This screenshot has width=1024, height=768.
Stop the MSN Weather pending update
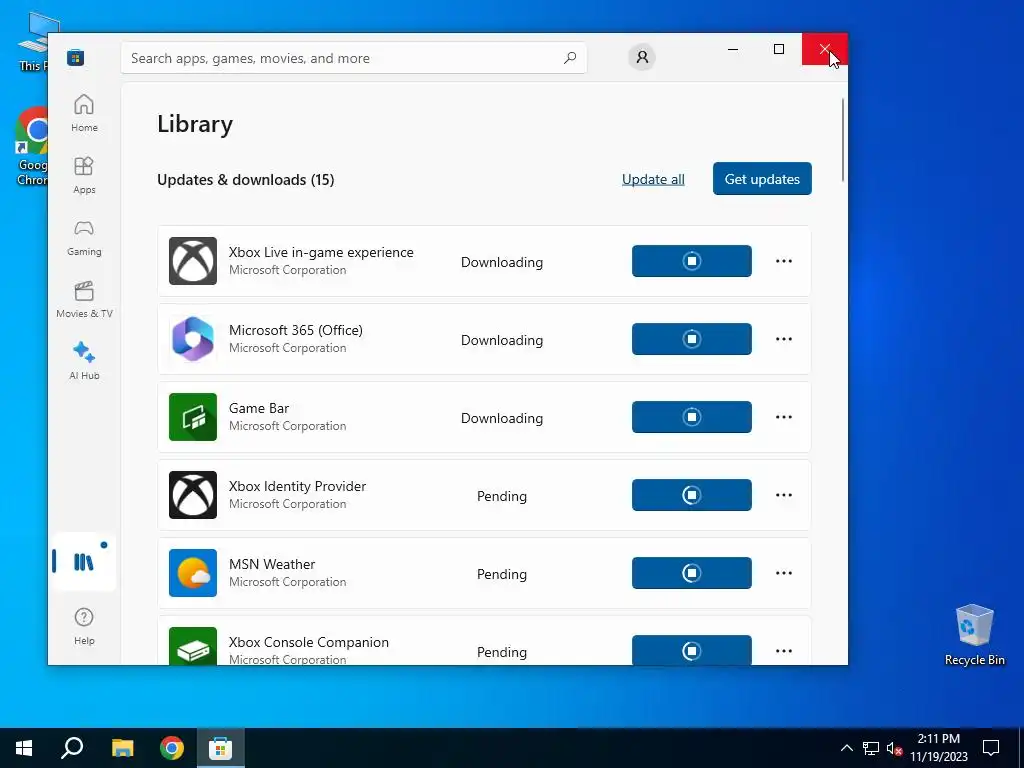[x=692, y=573]
